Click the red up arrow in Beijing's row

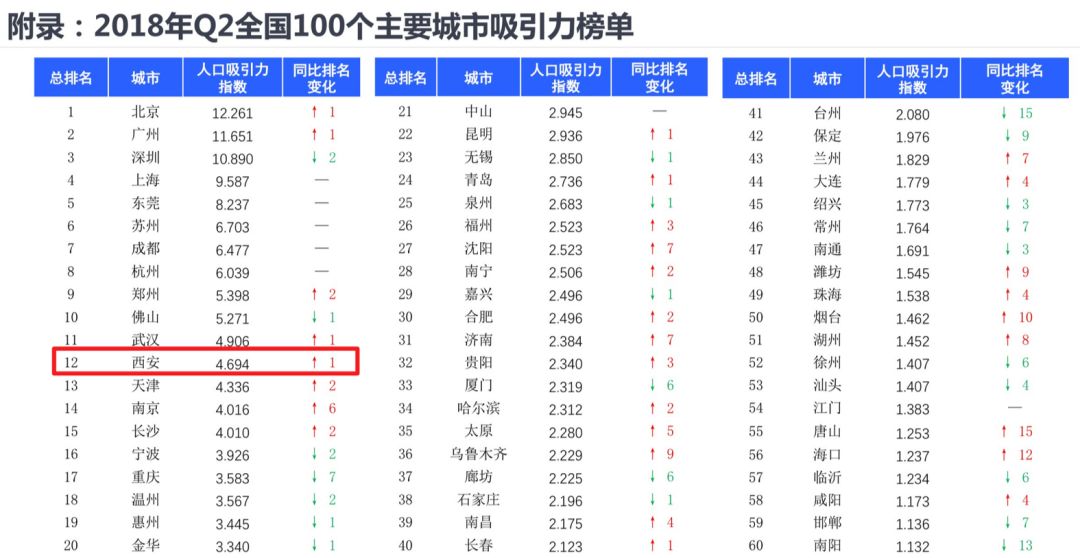313,113
